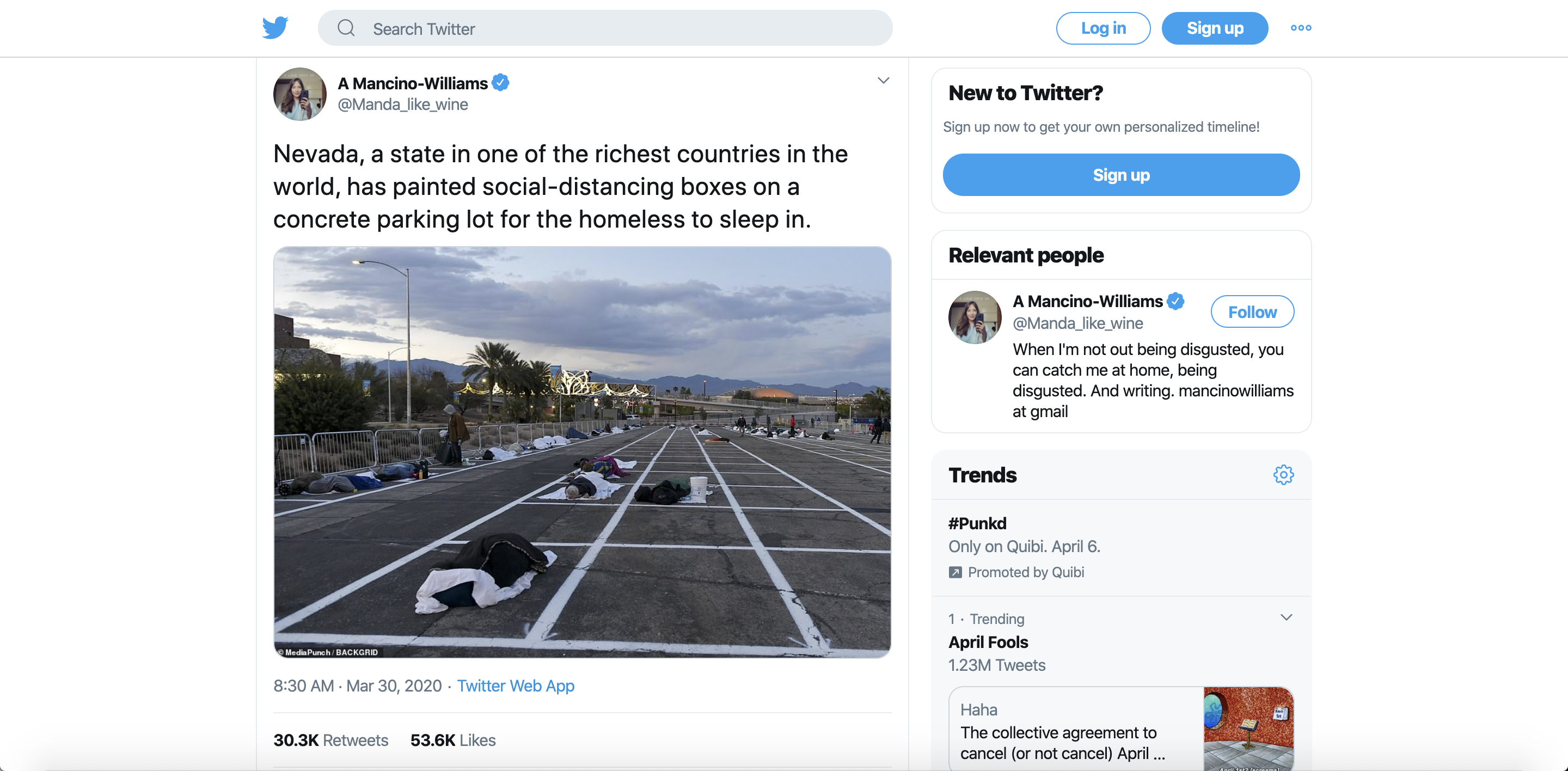Click the tweet author's profile avatar
The height and width of the screenshot is (771, 1568).
pyautogui.click(x=300, y=94)
